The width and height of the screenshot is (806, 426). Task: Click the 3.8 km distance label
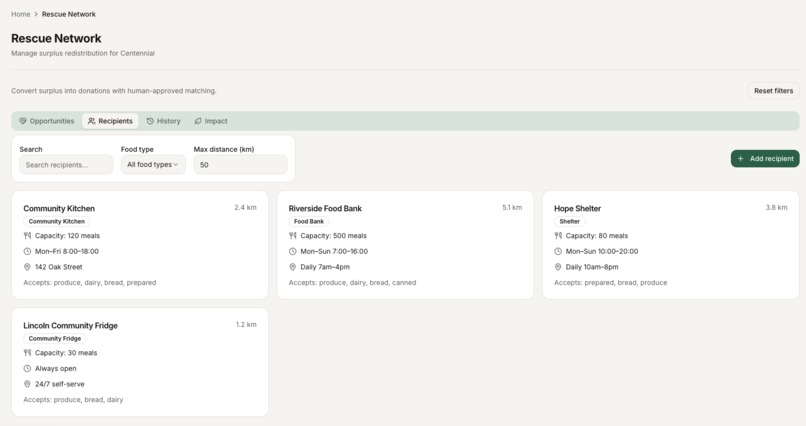tap(776, 208)
